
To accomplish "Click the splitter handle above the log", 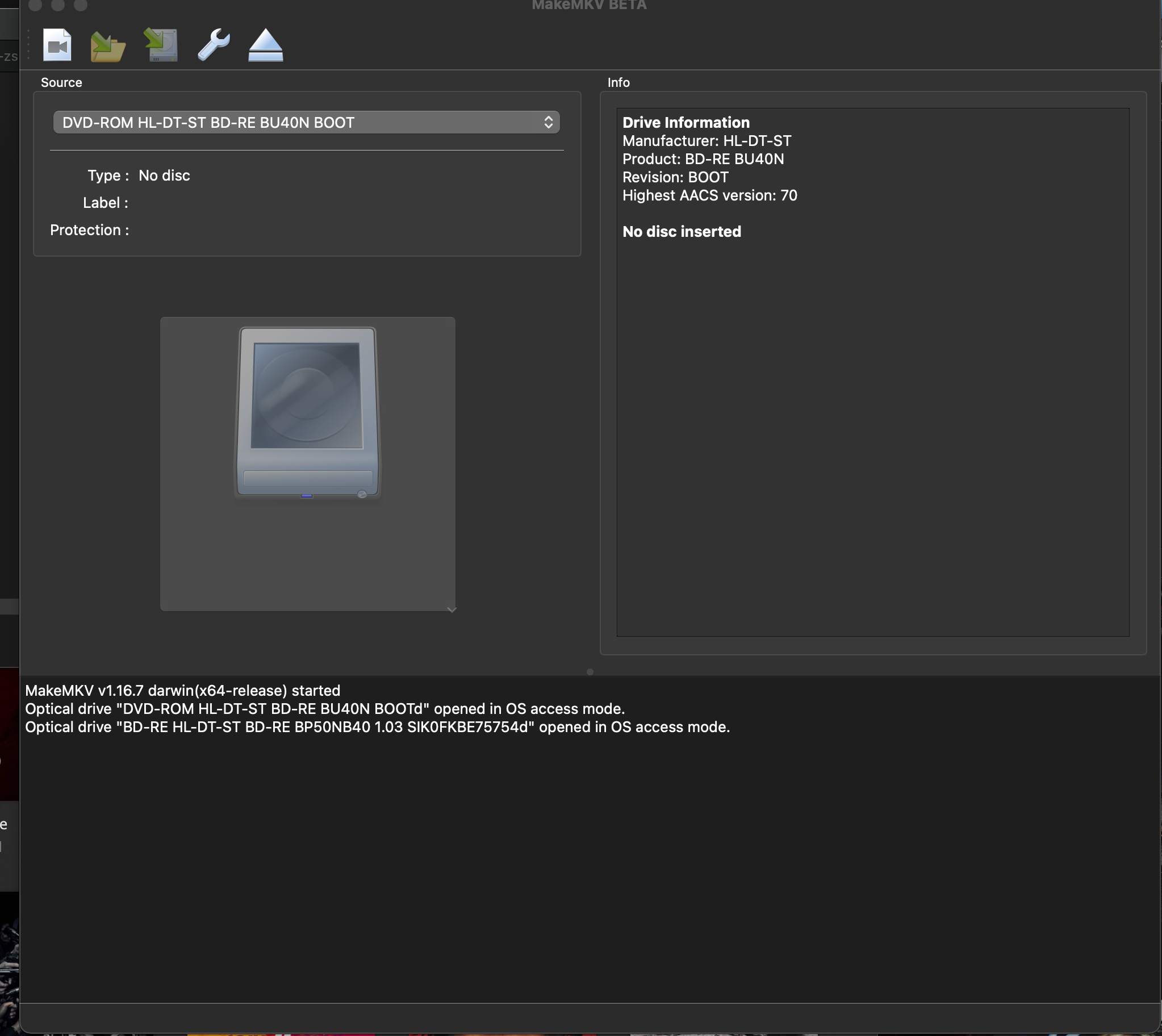I will (x=590, y=672).
